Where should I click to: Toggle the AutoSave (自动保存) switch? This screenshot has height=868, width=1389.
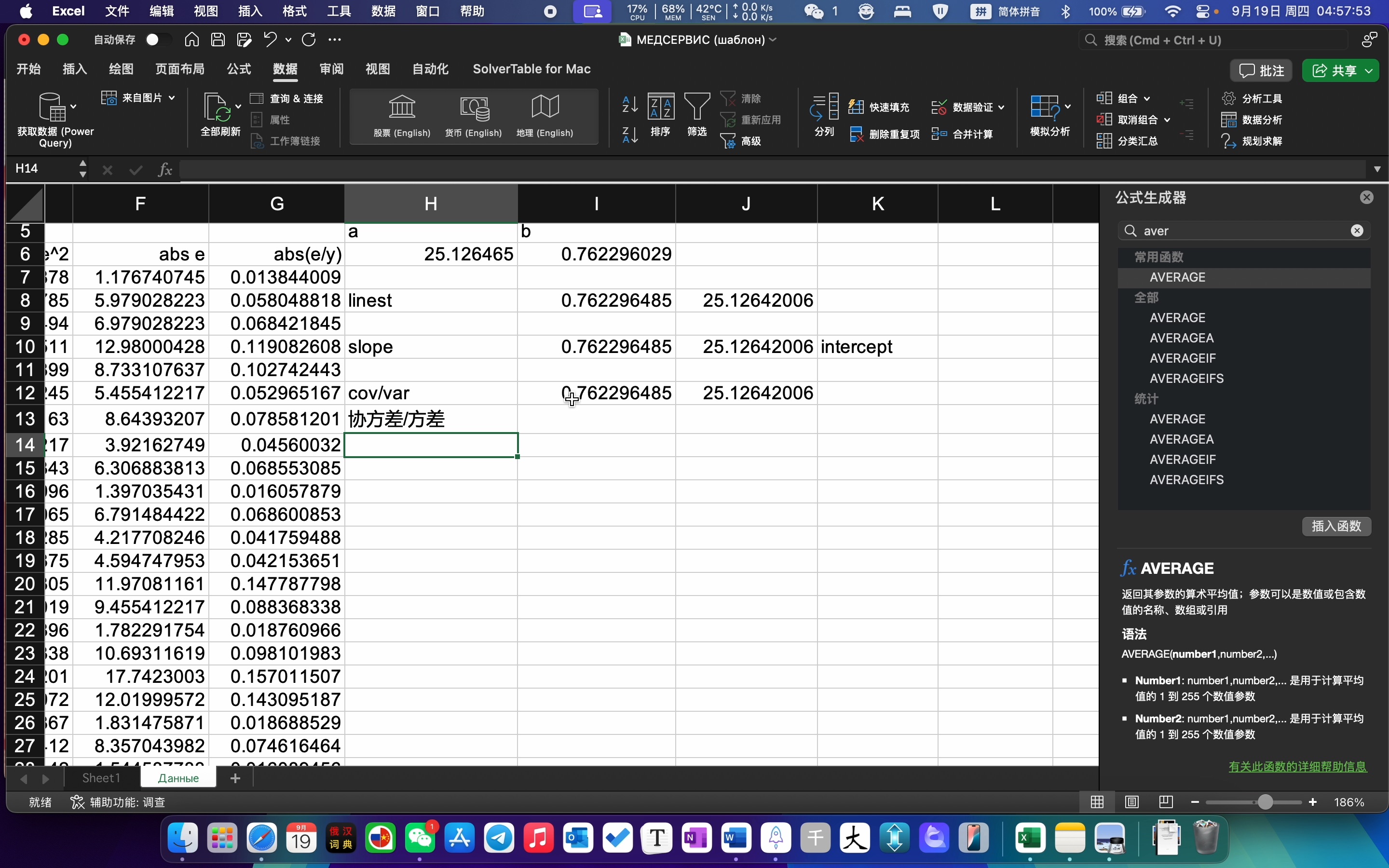158,40
